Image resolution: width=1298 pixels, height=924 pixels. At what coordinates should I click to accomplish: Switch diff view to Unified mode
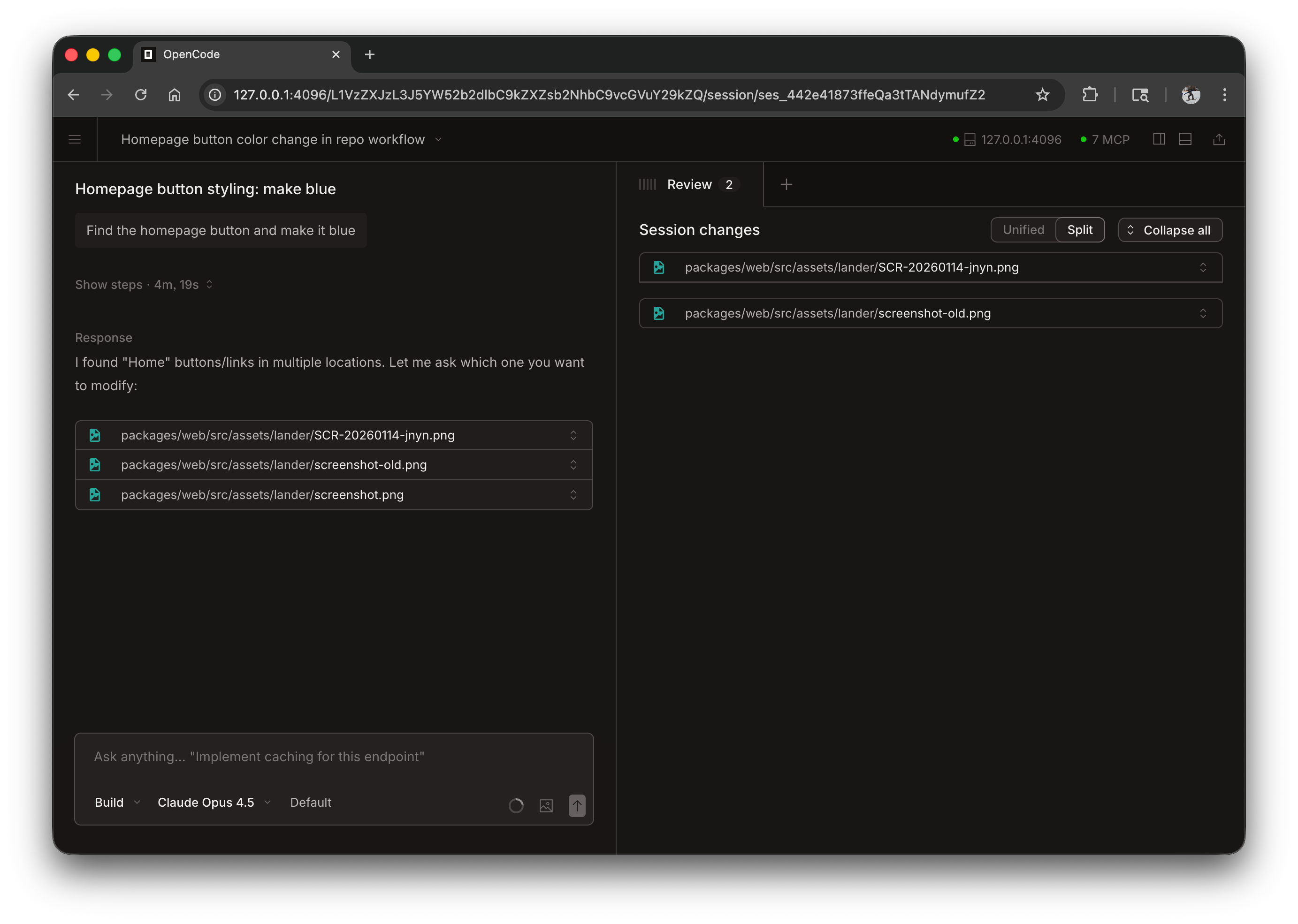pyautogui.click(x=1023, y=230)
